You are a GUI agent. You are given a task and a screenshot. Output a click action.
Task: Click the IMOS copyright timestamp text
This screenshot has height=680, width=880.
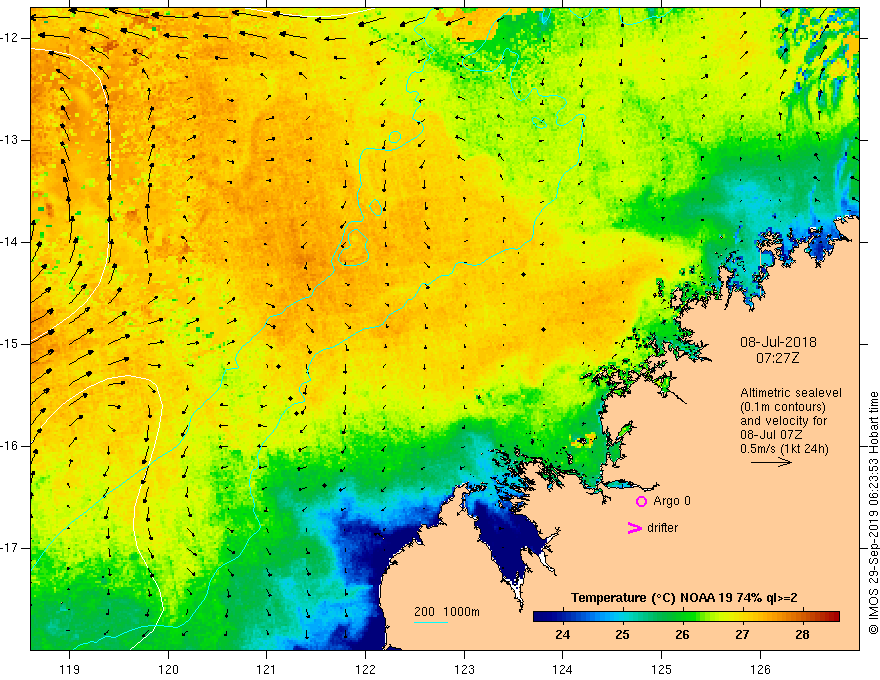point(873,513)
